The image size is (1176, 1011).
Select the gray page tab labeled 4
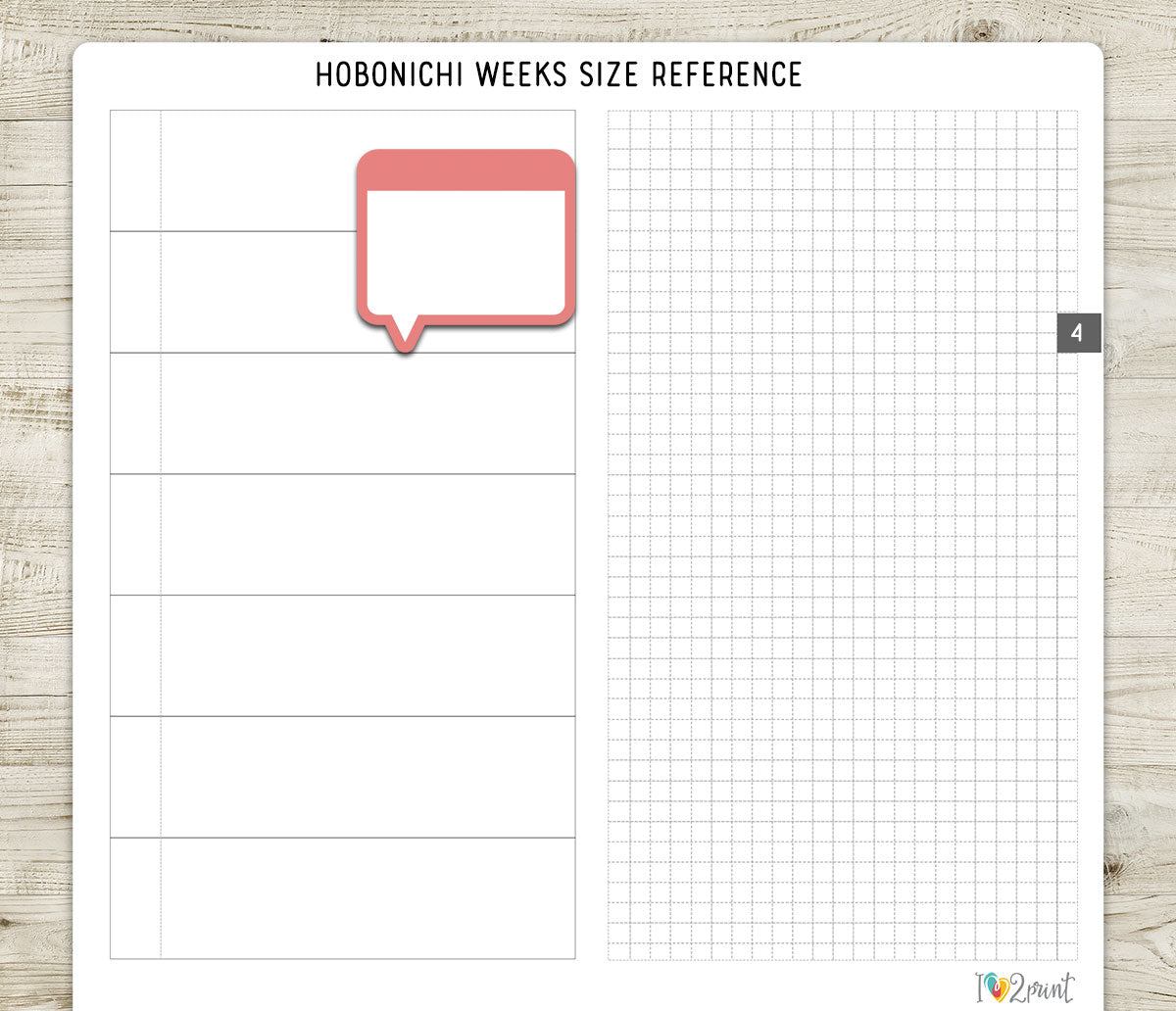1079,333
